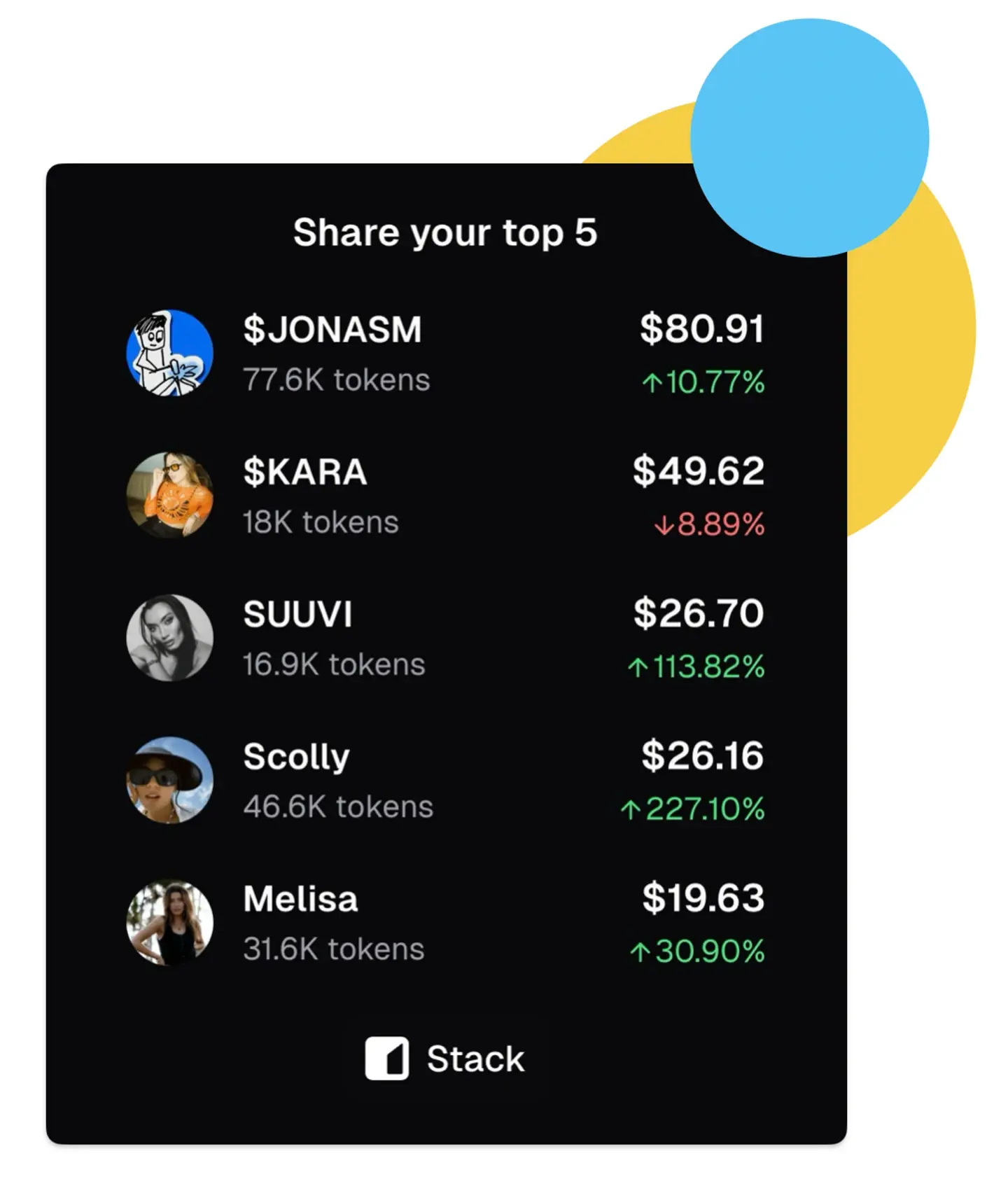The image size is (1008, 1186).
Task: Click the green up arrow beside 10.77%
Action: (x=652, y=383)
